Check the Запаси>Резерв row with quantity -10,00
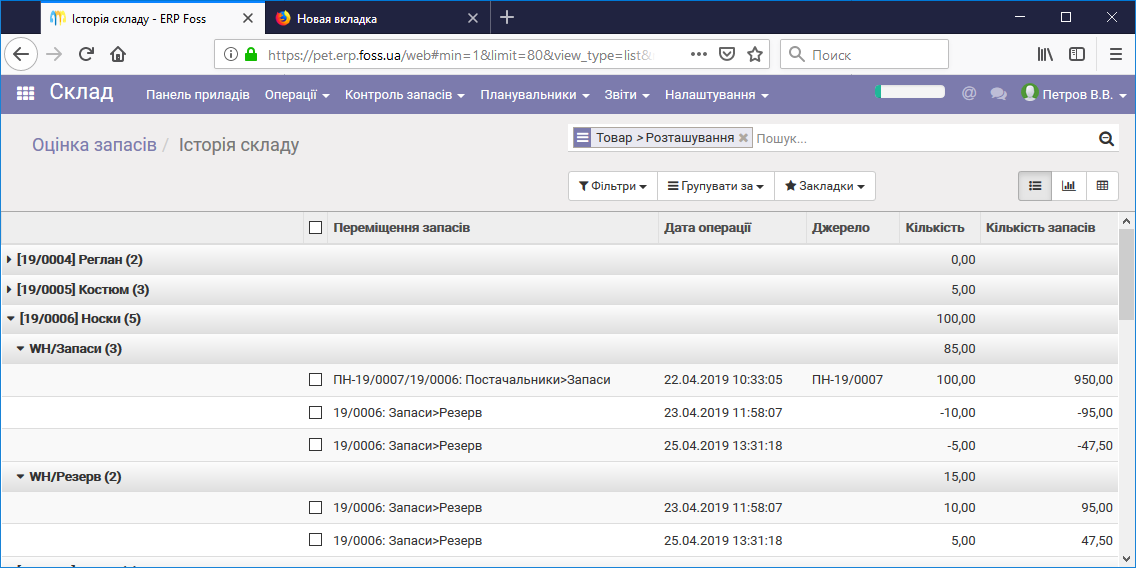The width and height of the screenshot is (1136, 568). [x=315, y=412]
